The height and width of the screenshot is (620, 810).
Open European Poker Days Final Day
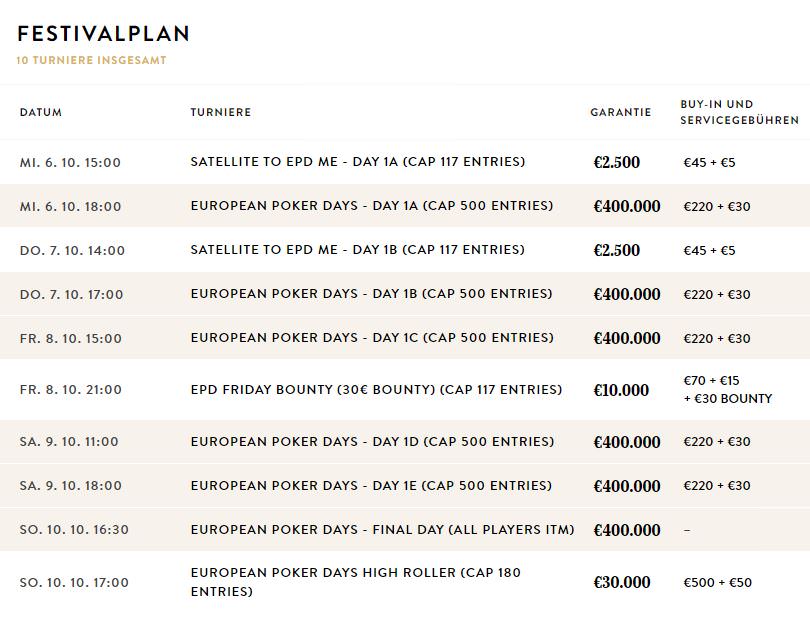point(382,530)
